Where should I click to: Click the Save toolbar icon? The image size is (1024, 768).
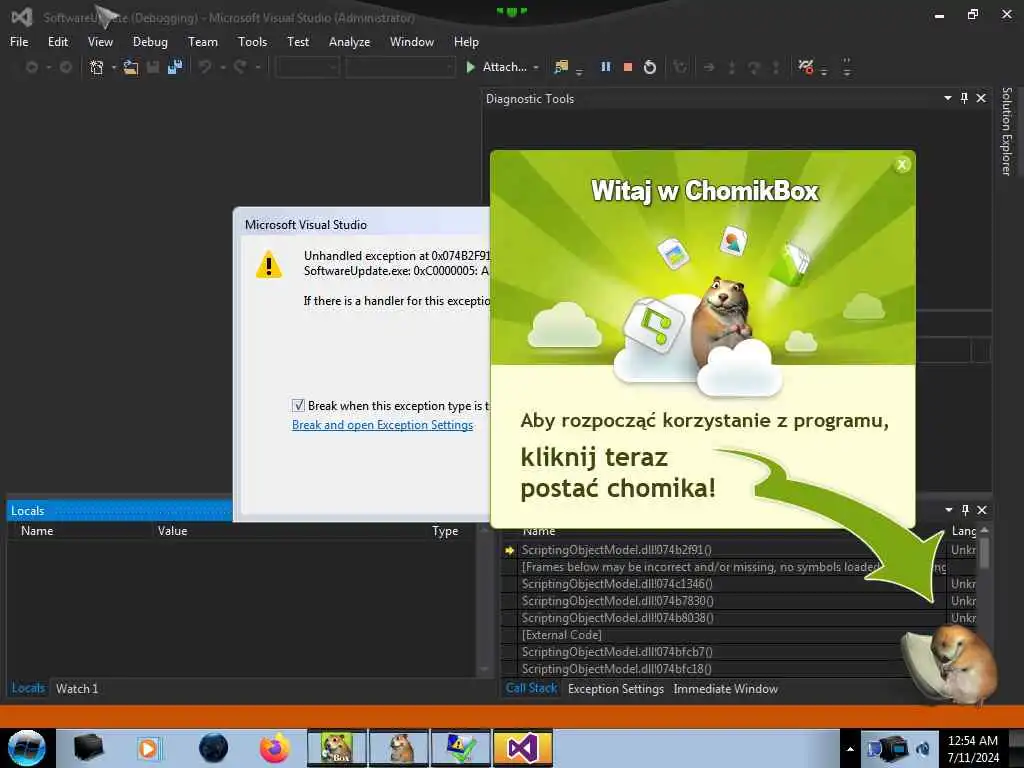click(153, 67)
